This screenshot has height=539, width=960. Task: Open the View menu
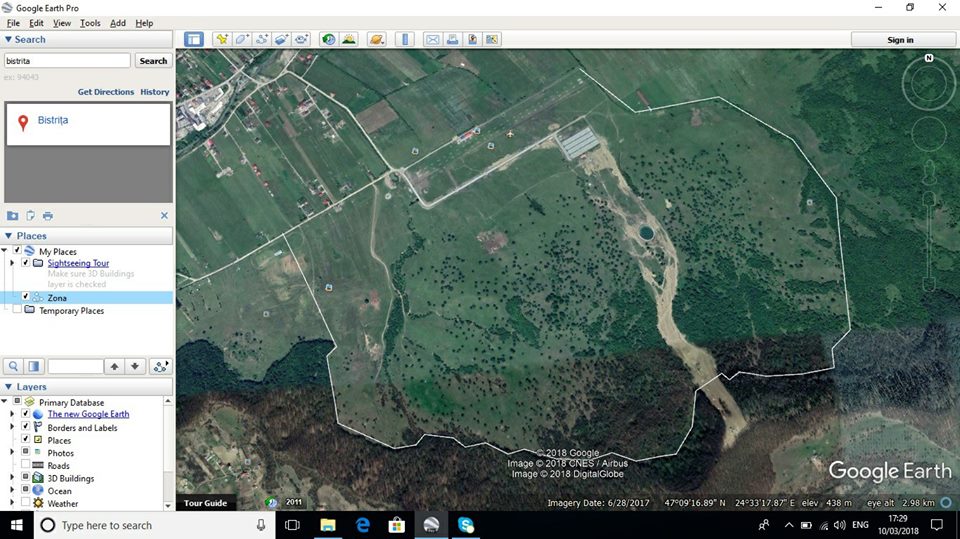[x=62, y=23]
